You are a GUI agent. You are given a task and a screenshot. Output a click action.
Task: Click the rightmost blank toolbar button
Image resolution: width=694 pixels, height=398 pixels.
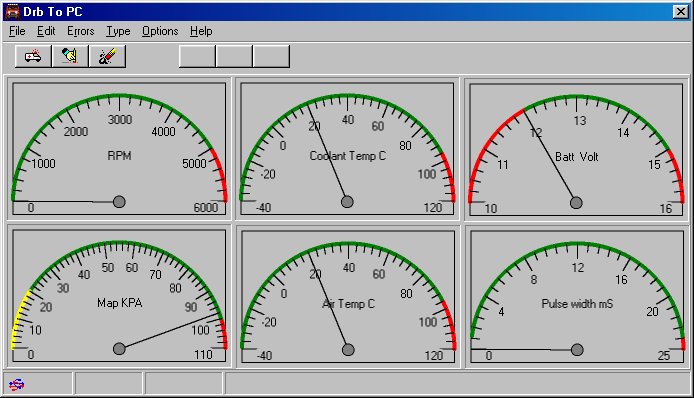[271, 56]
